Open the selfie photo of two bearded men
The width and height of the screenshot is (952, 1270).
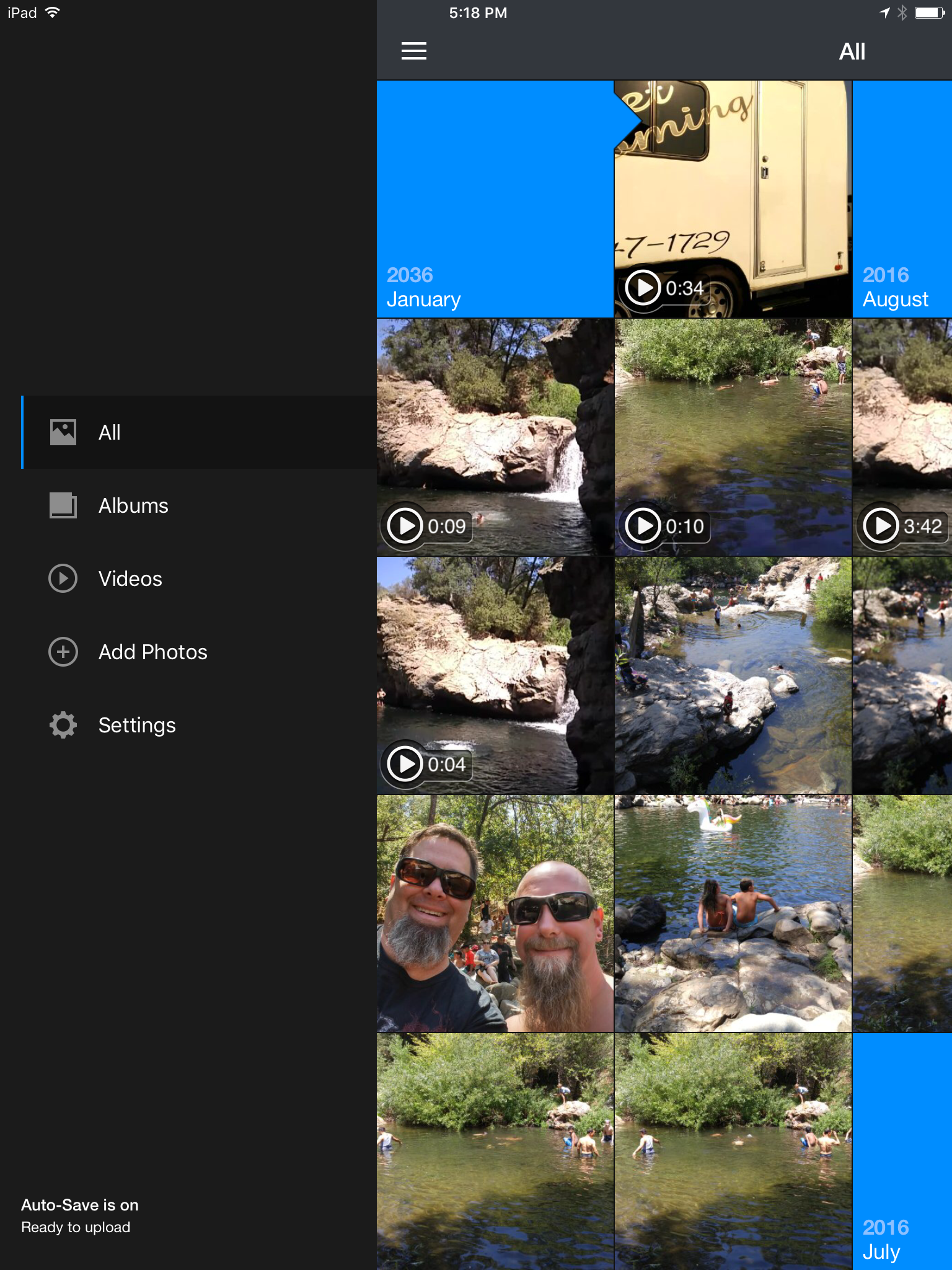point(495,913)
